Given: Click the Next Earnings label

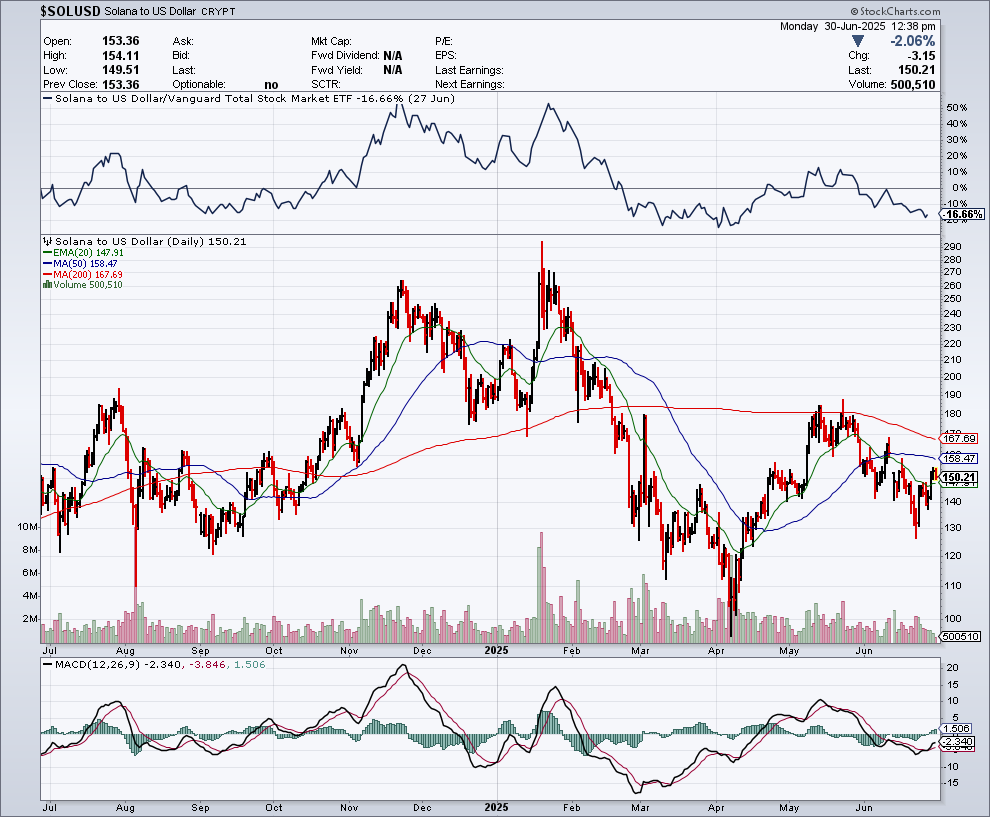Looking at the screenshot, I should coord(470,85).
